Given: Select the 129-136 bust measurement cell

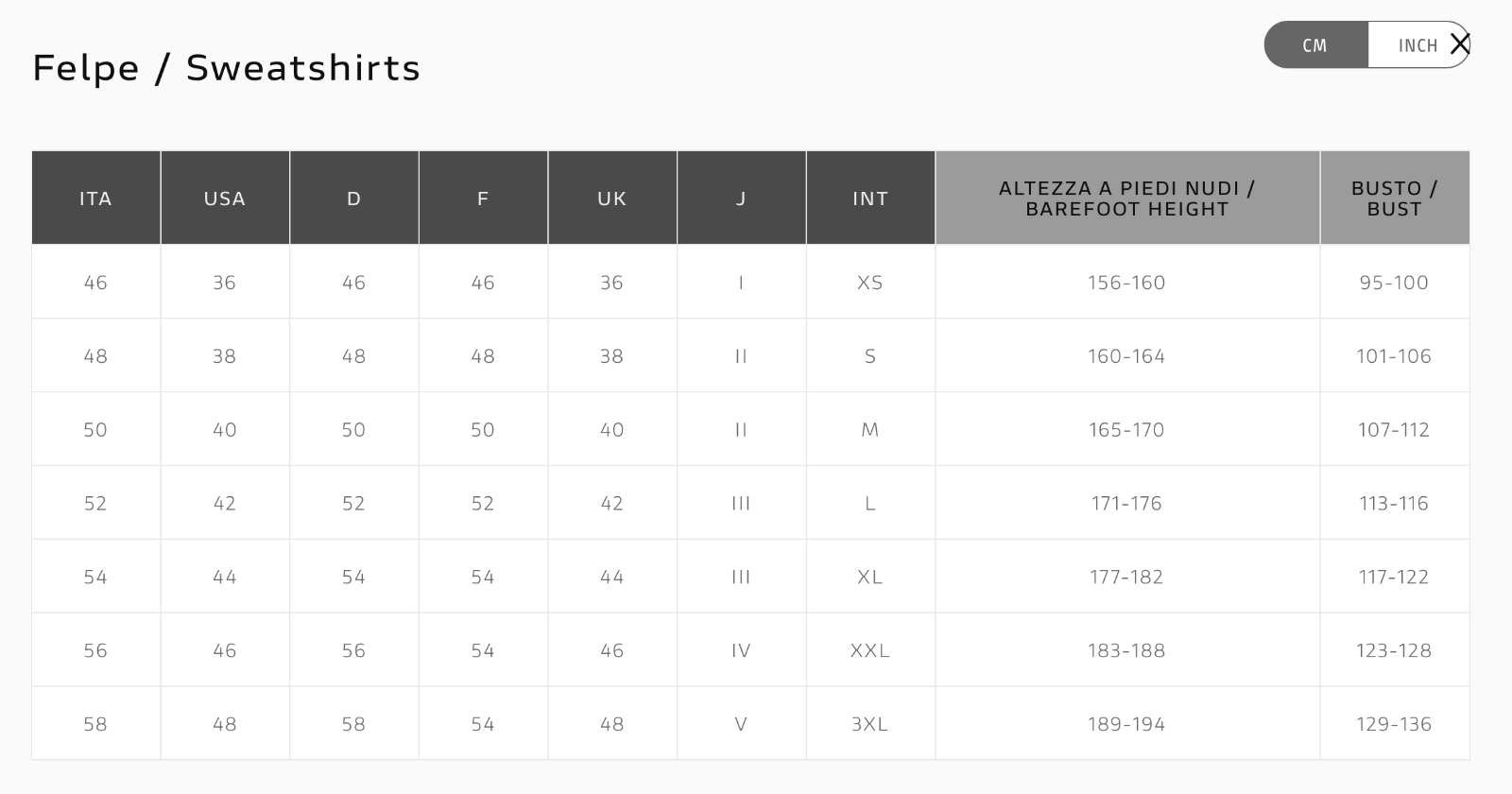Looking at the screenshot, I should click(x=1394, y=724).
